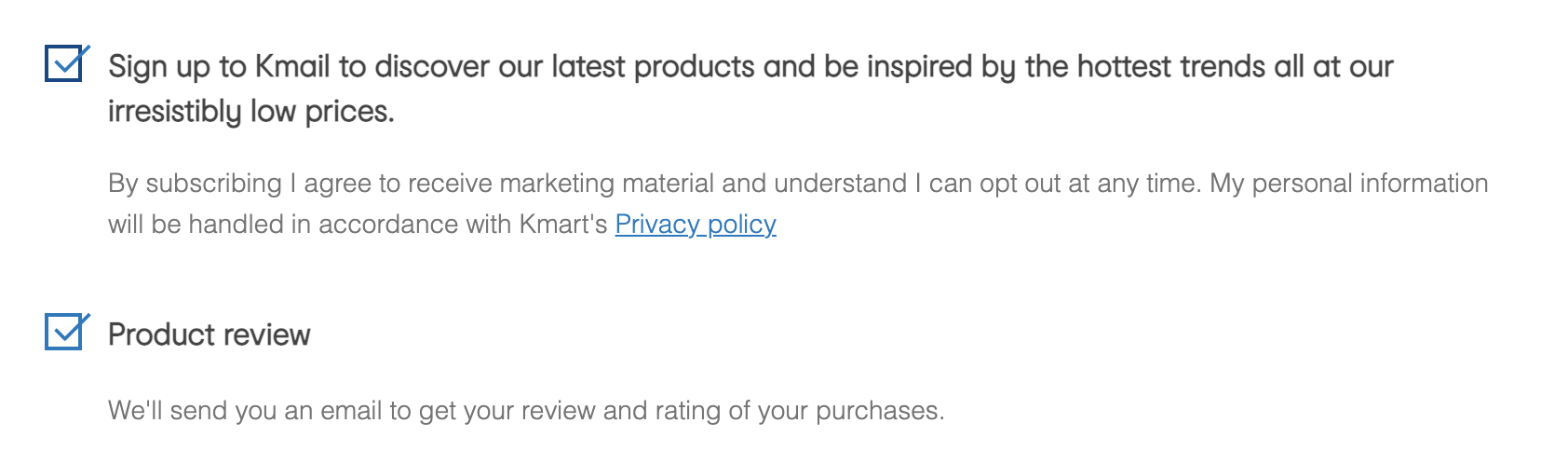Click the 'Sign up to Kmail' heading text

point(219,67)
